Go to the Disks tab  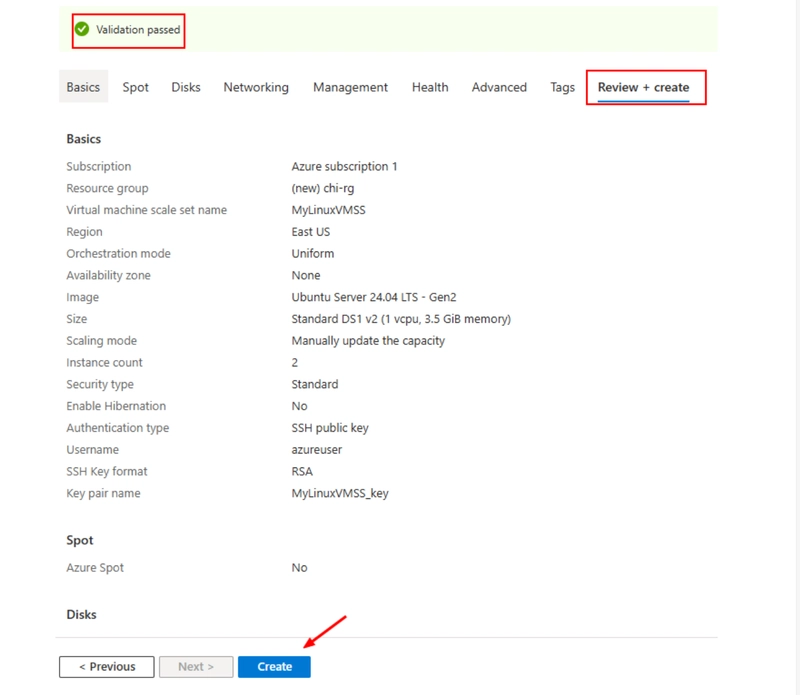point(186,87)
